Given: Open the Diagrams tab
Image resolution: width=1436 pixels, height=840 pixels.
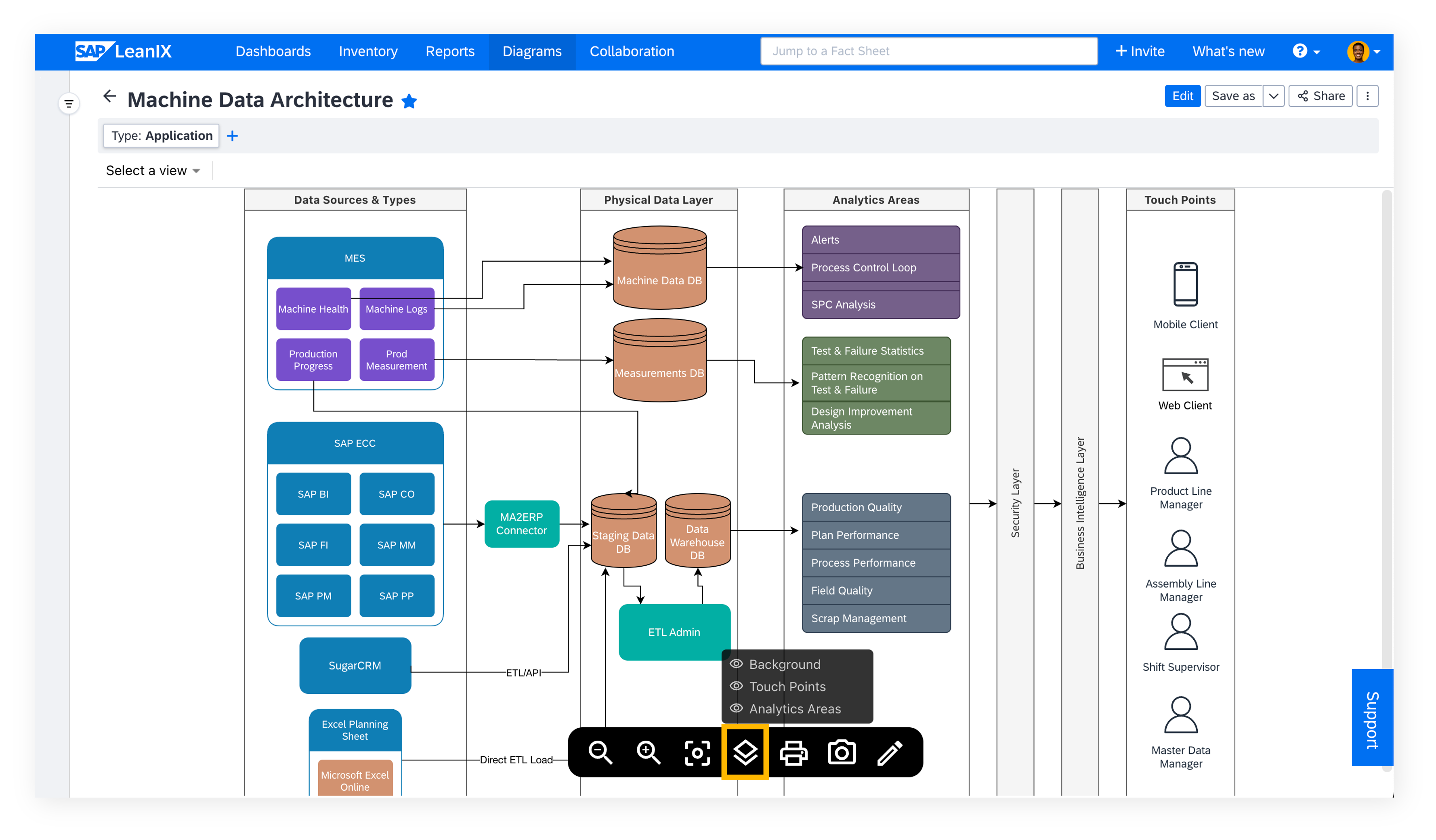Looking at the screenshot, I should coord(532,51).
